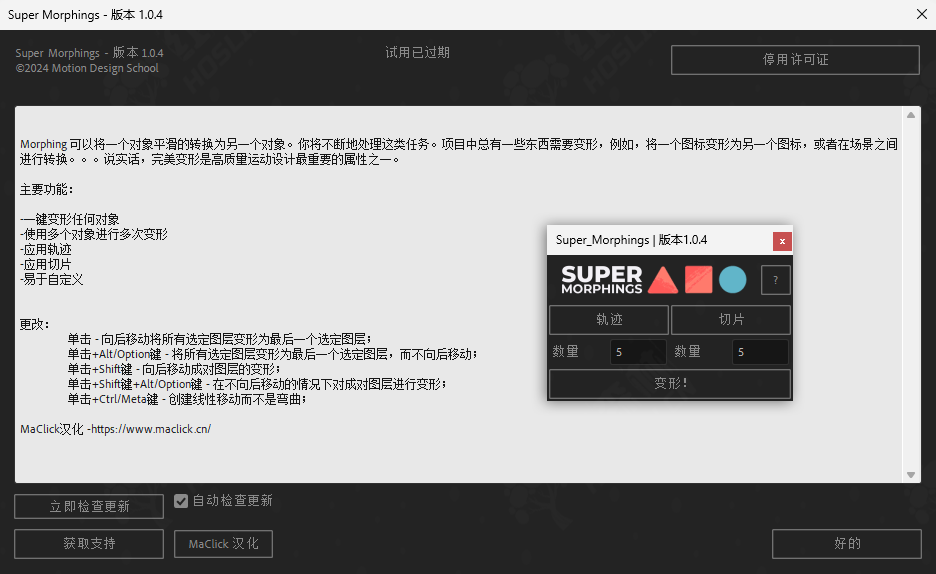
Task: Click the -应用切片 feature line
Action: [45, 264]
